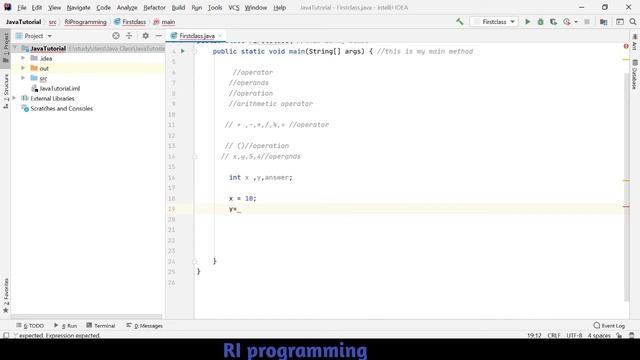
Task: Click the CRLF line separator in status bar
Action: point(554,336)
